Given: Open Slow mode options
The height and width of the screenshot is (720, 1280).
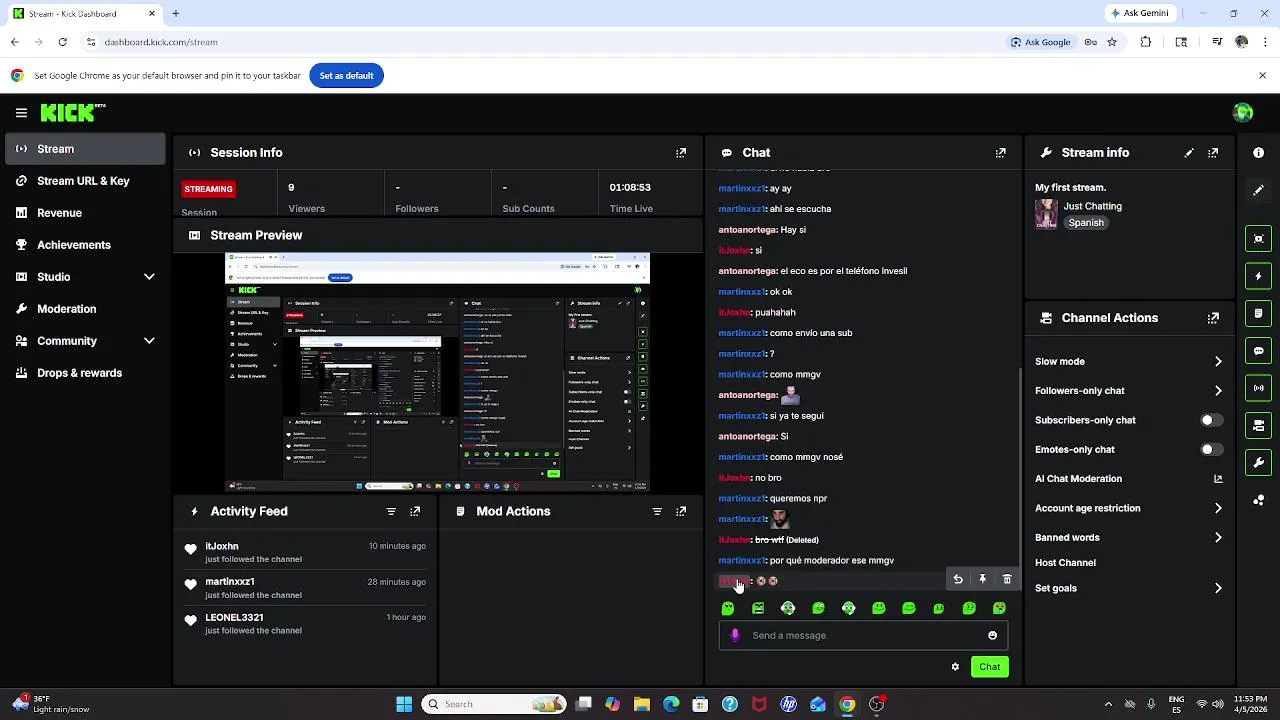Looking at the screenshot, I should pos(1128,362).
